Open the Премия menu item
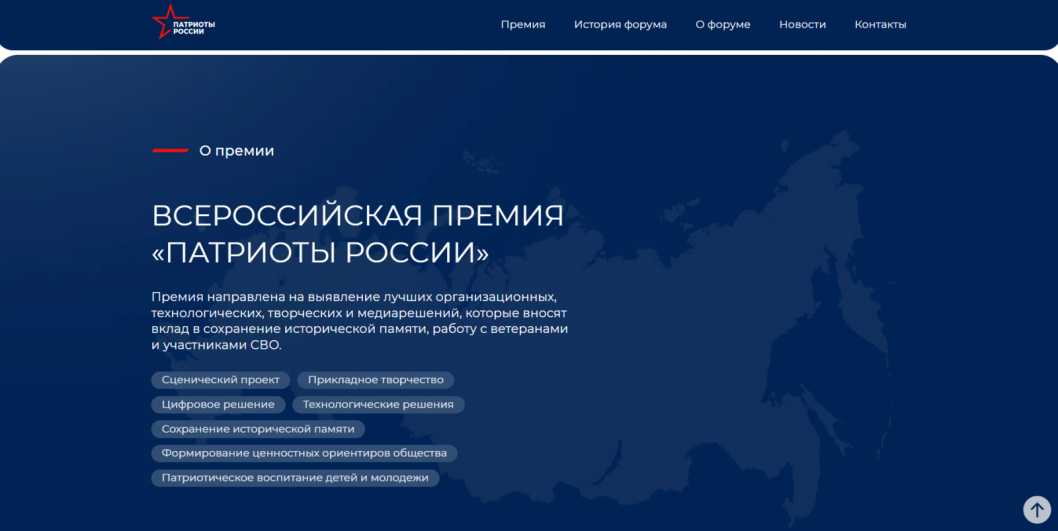The height and width of the screenshot is (531, 1058). [x=523, y=24]
